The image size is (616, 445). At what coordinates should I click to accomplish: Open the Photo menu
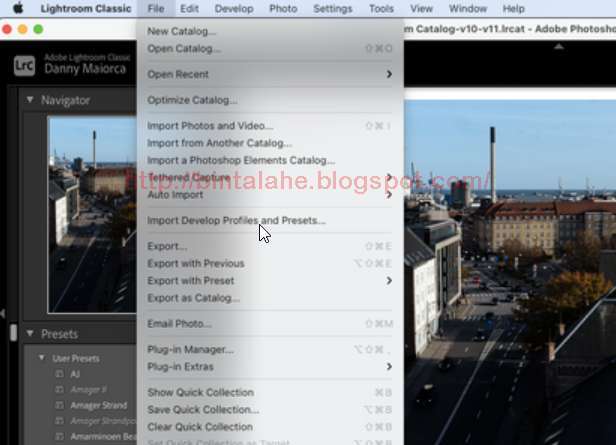point(283,8)
